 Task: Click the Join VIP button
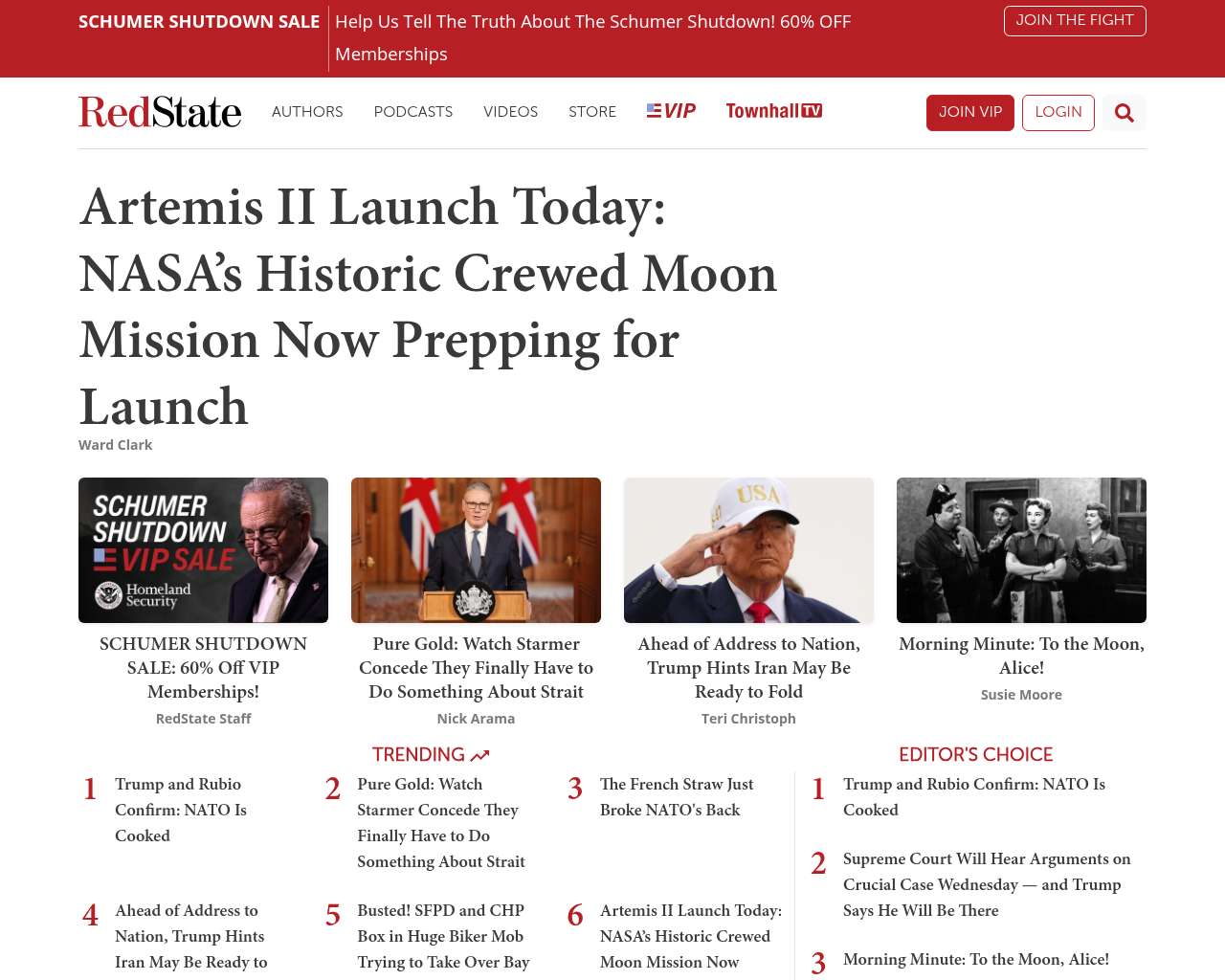(x=970, y=112)
